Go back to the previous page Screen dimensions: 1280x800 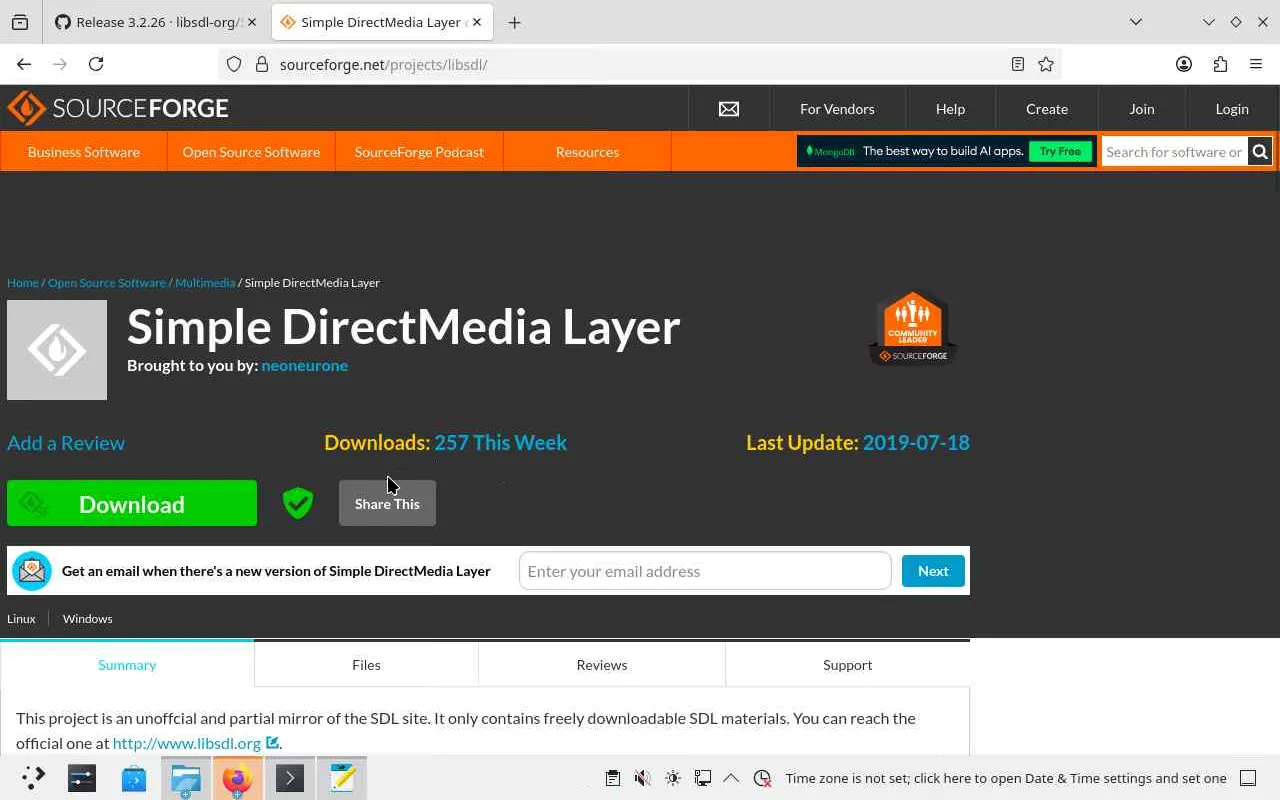pos(24,64)
